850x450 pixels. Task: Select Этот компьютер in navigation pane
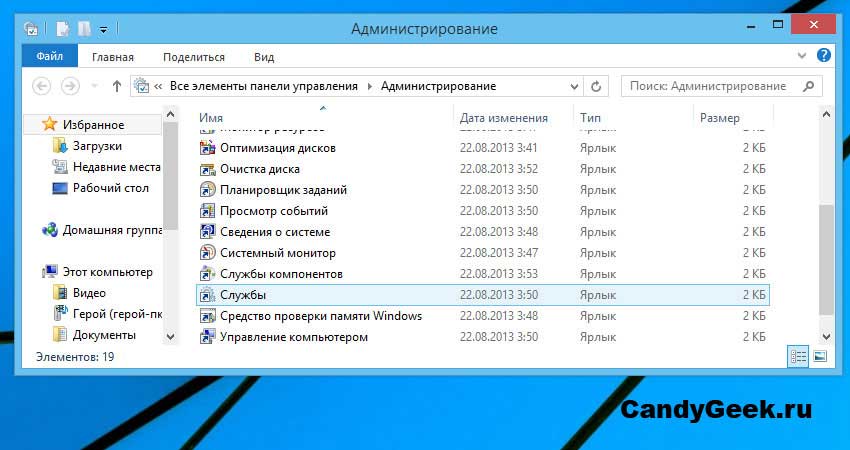[x=107, y=272]
